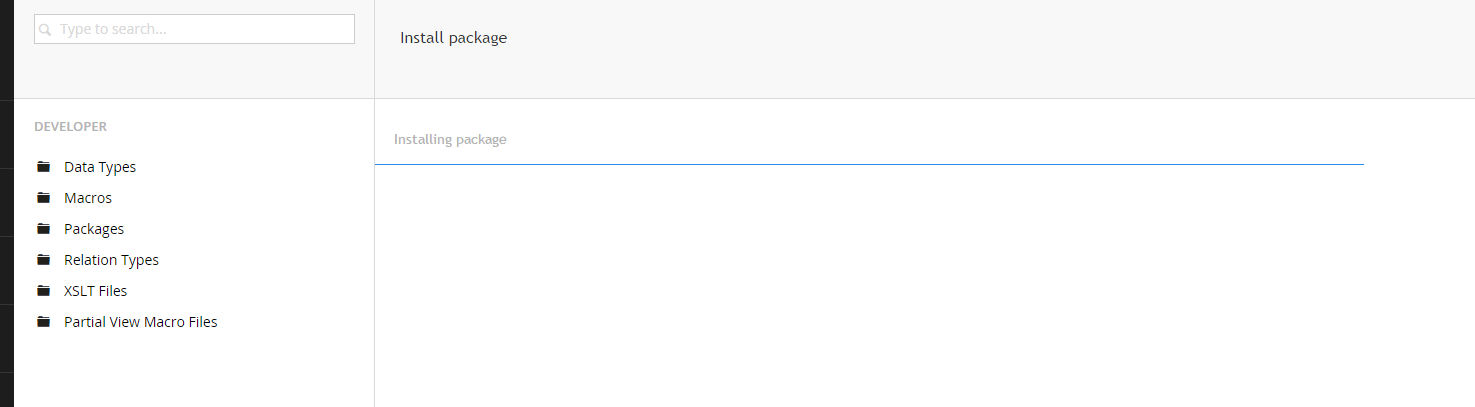Click the dark section bar at far left

pos(7,203)
